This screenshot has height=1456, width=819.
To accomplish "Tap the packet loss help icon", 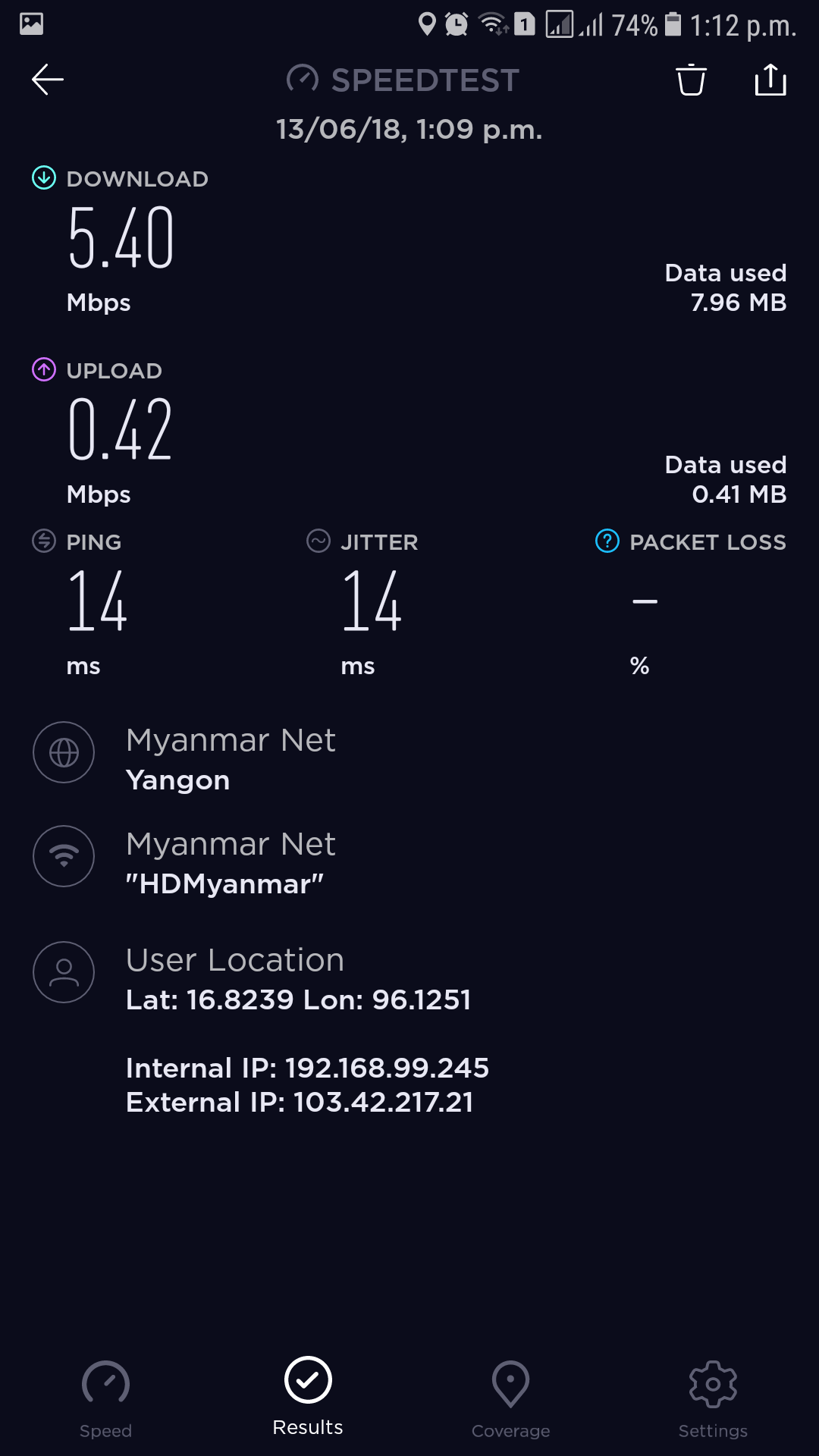I will (607, 541).
